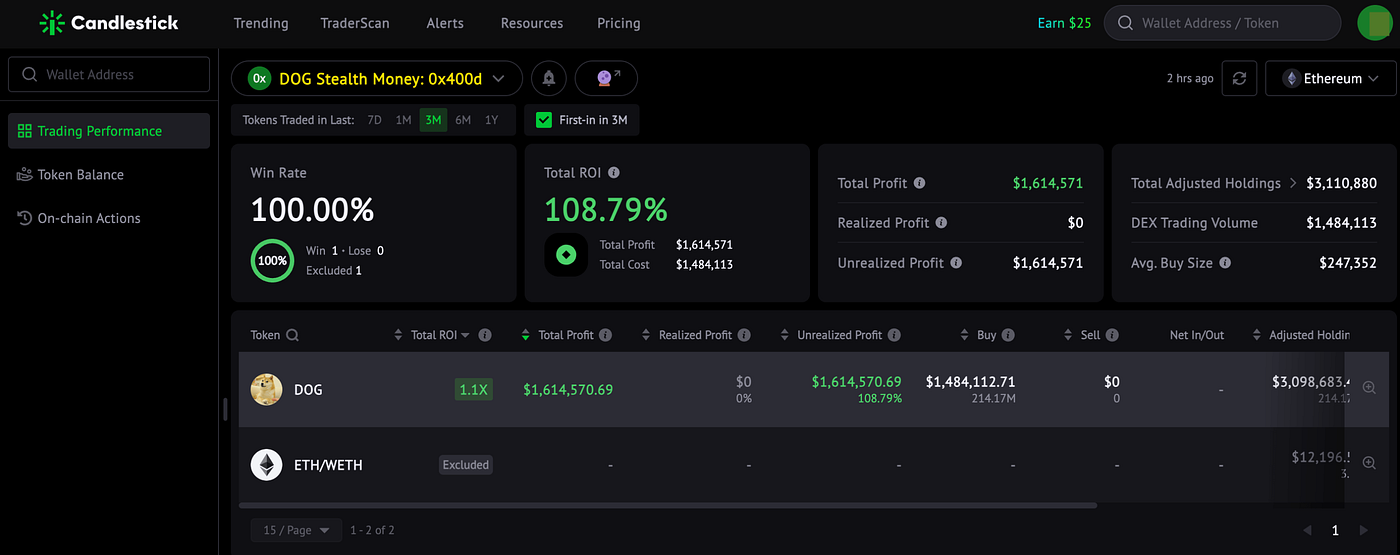Click the ETH/WETH token logo

pos(266,465)
